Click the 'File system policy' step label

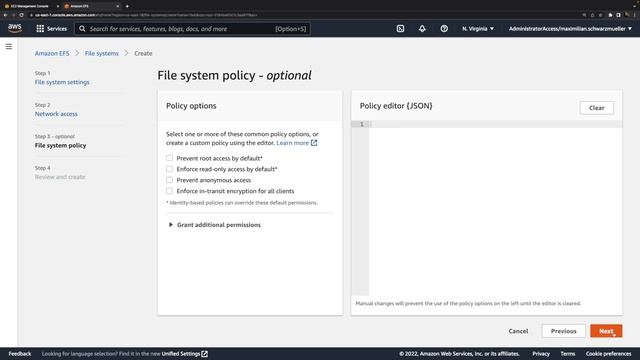(x=60, y=145)
